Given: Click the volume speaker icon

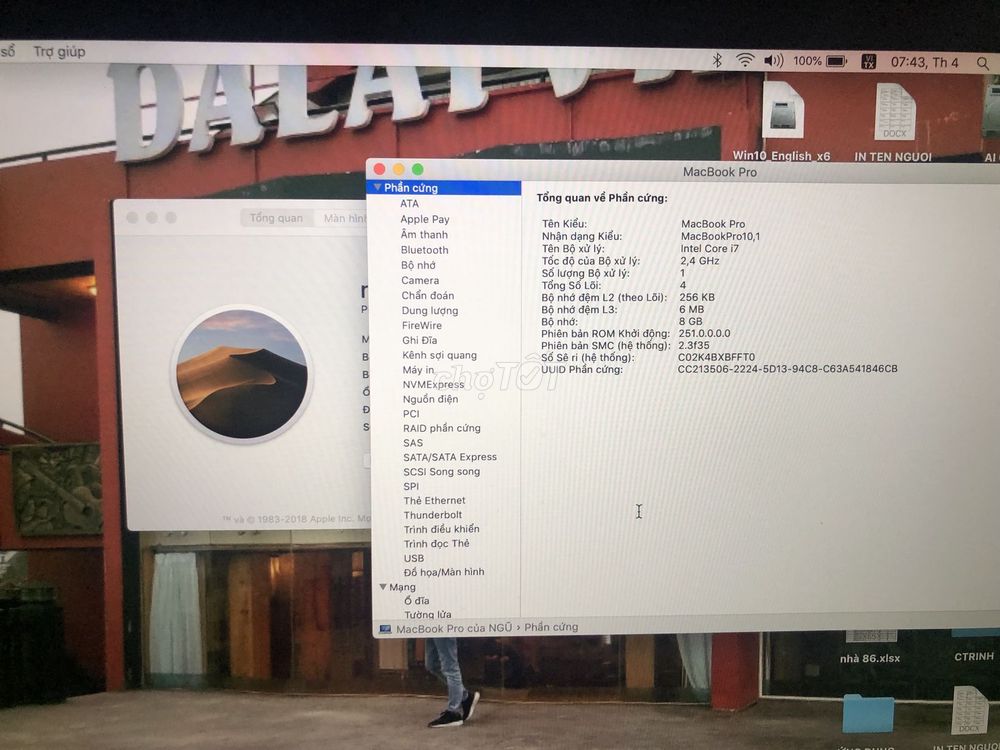Looking at the screenshot, I should pyautogui.click(x=774, y=61).
